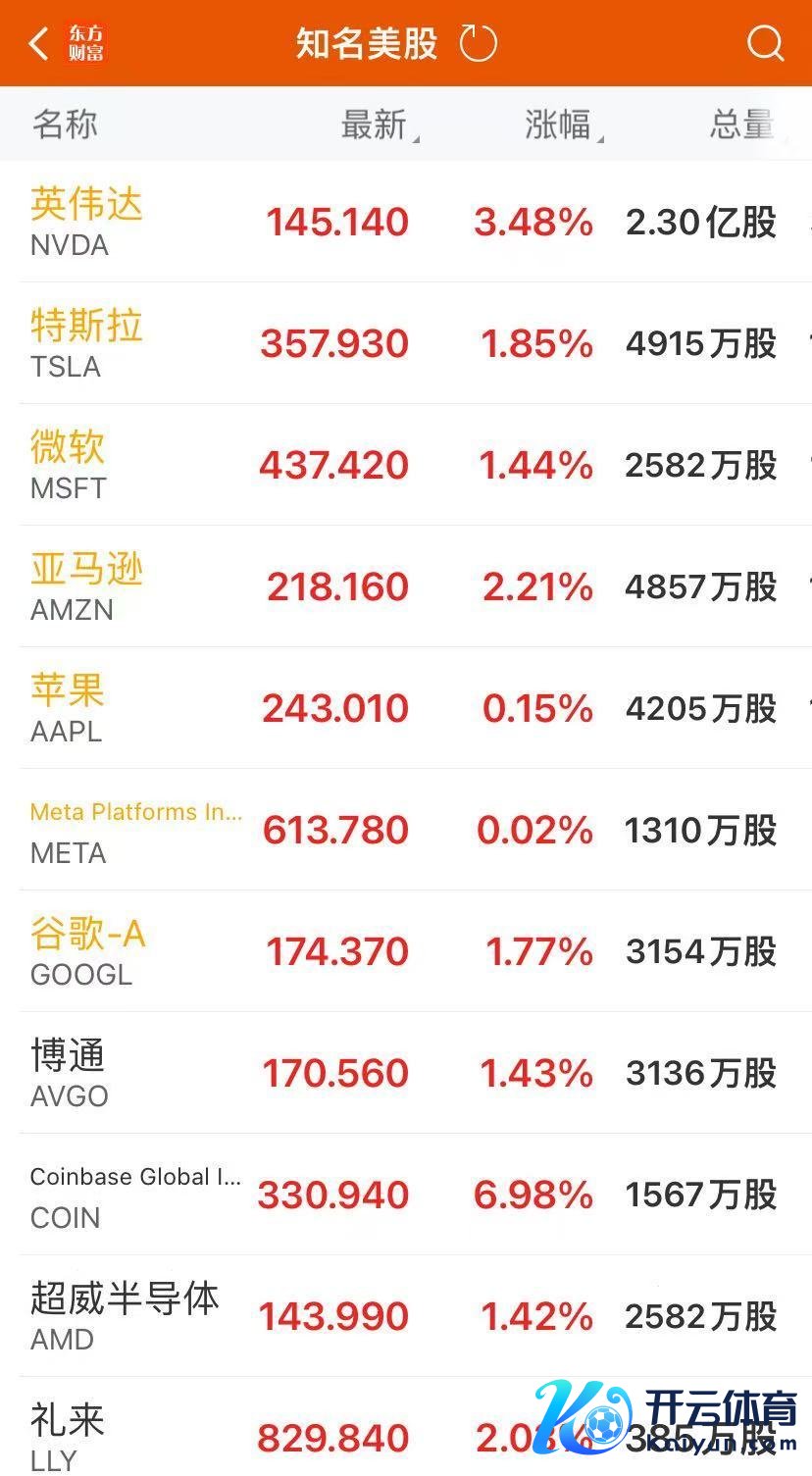Viewport: 812px width, 1476px height.
Task: Tap the 总量 volume column header
Action: click(x=741, y=125)
